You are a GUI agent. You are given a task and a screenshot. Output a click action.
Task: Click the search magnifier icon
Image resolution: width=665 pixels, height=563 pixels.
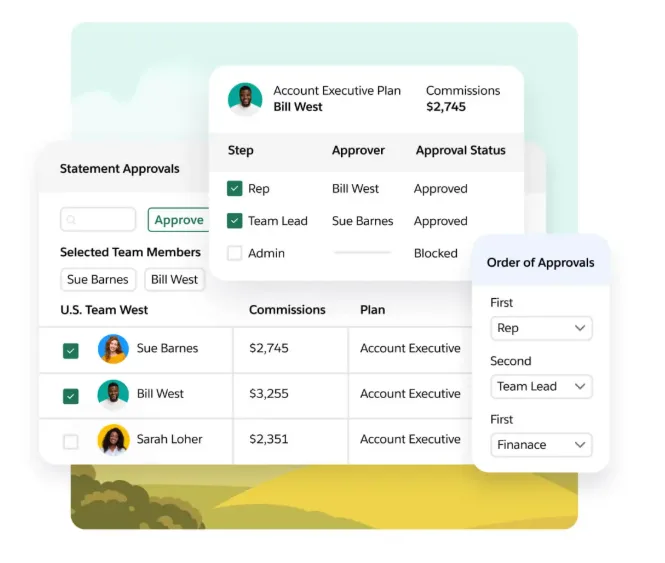71,220
